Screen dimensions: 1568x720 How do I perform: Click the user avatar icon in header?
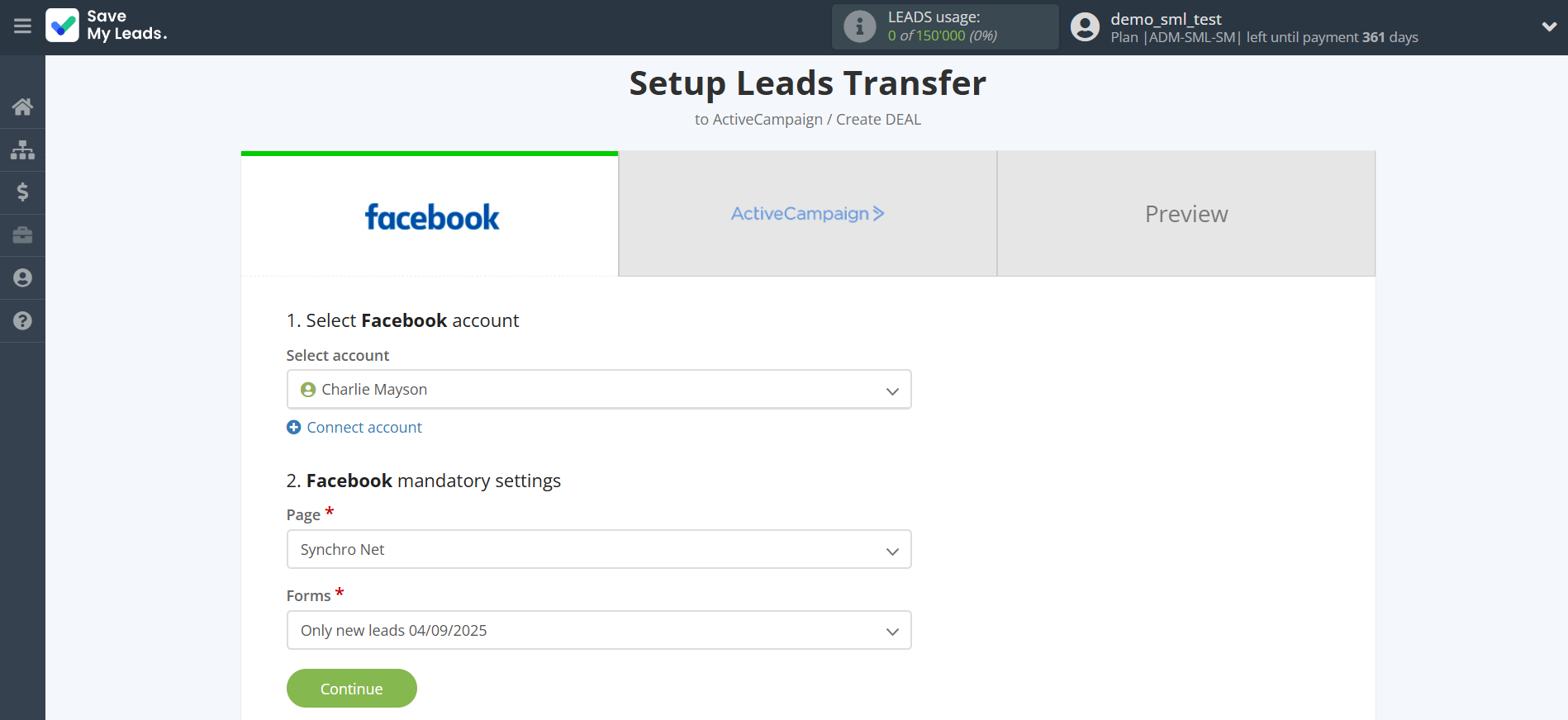tap(1085, 26)
